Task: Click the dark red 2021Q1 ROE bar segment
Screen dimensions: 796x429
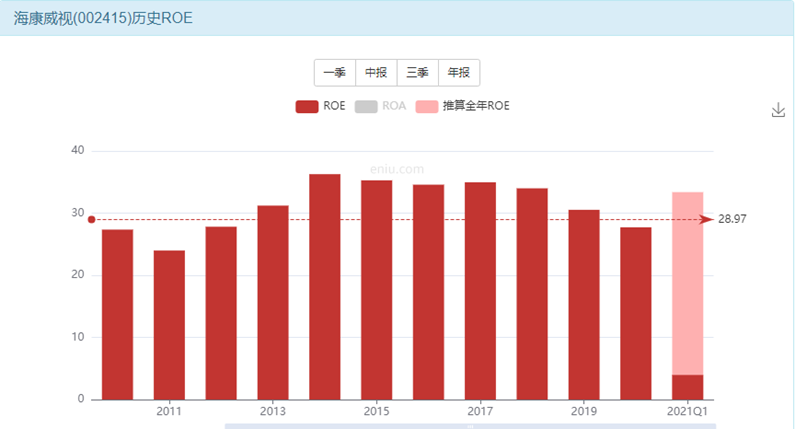Action: pyautogui.click(x=687, y=387)
